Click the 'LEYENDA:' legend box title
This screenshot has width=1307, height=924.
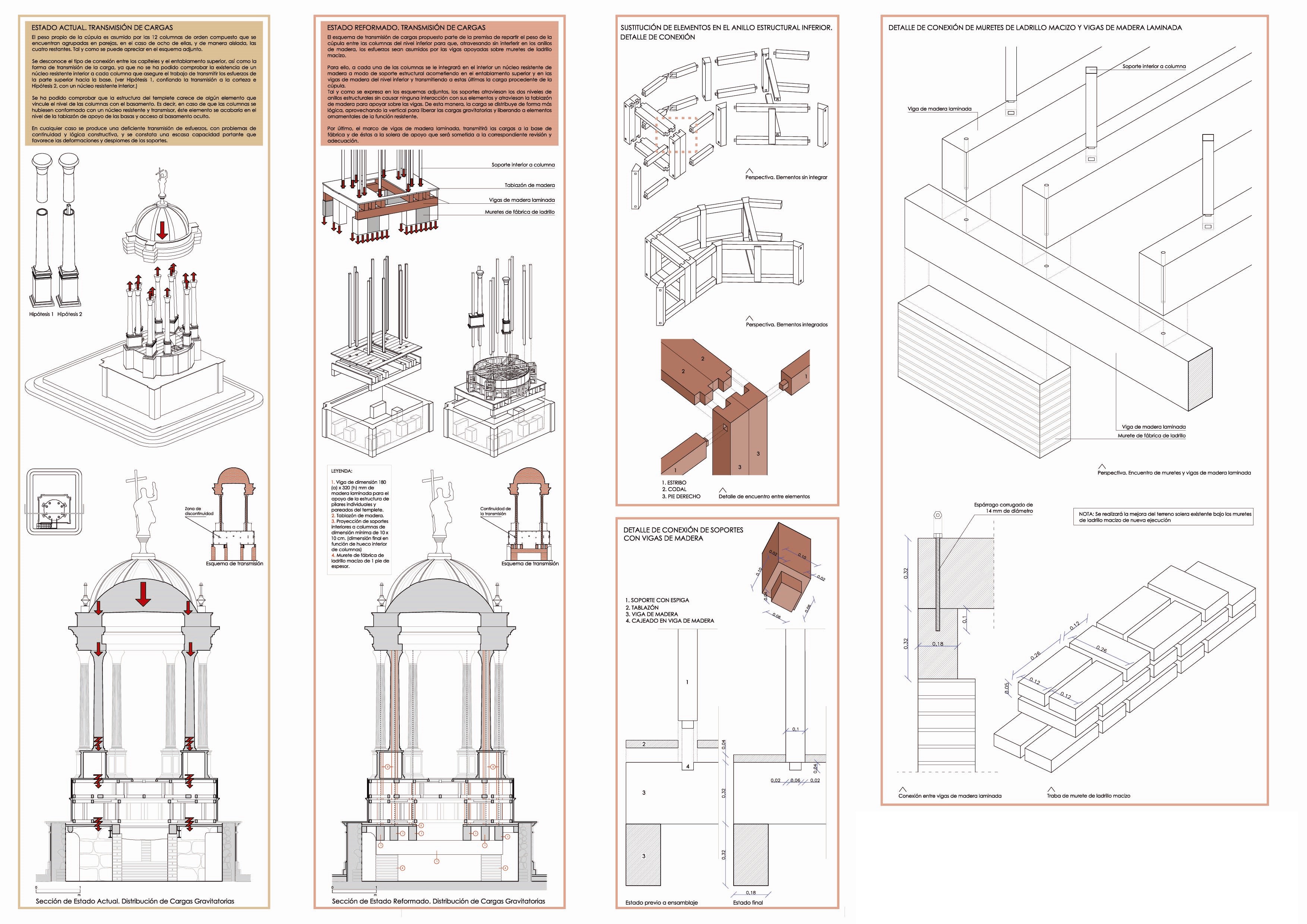click(342, 471)
